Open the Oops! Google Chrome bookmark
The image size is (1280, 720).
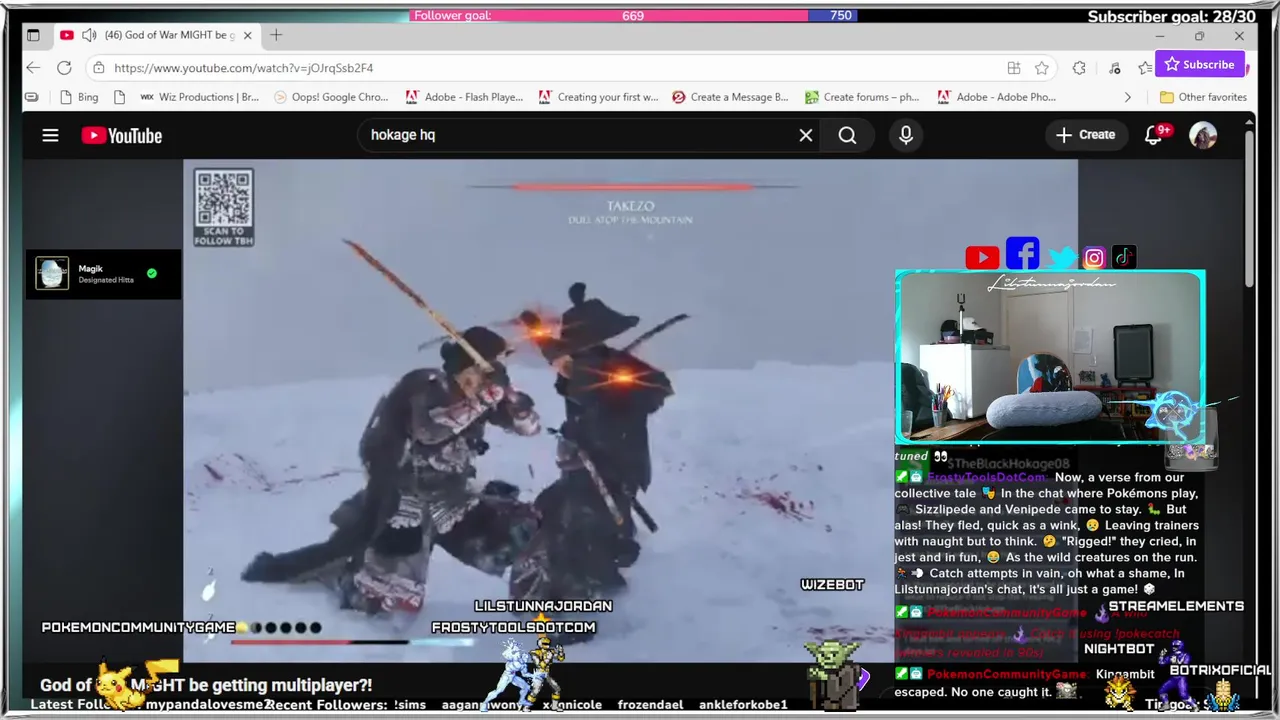click(331, 97)
